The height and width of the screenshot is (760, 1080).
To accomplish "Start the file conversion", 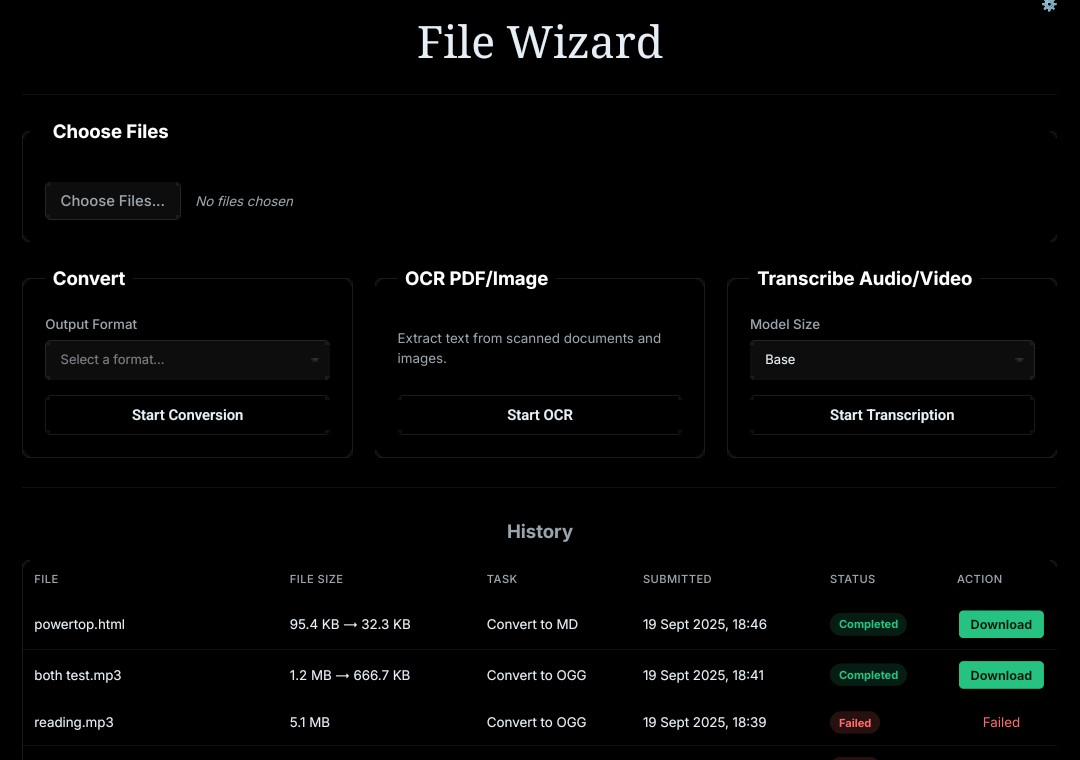I will point(187,415).
